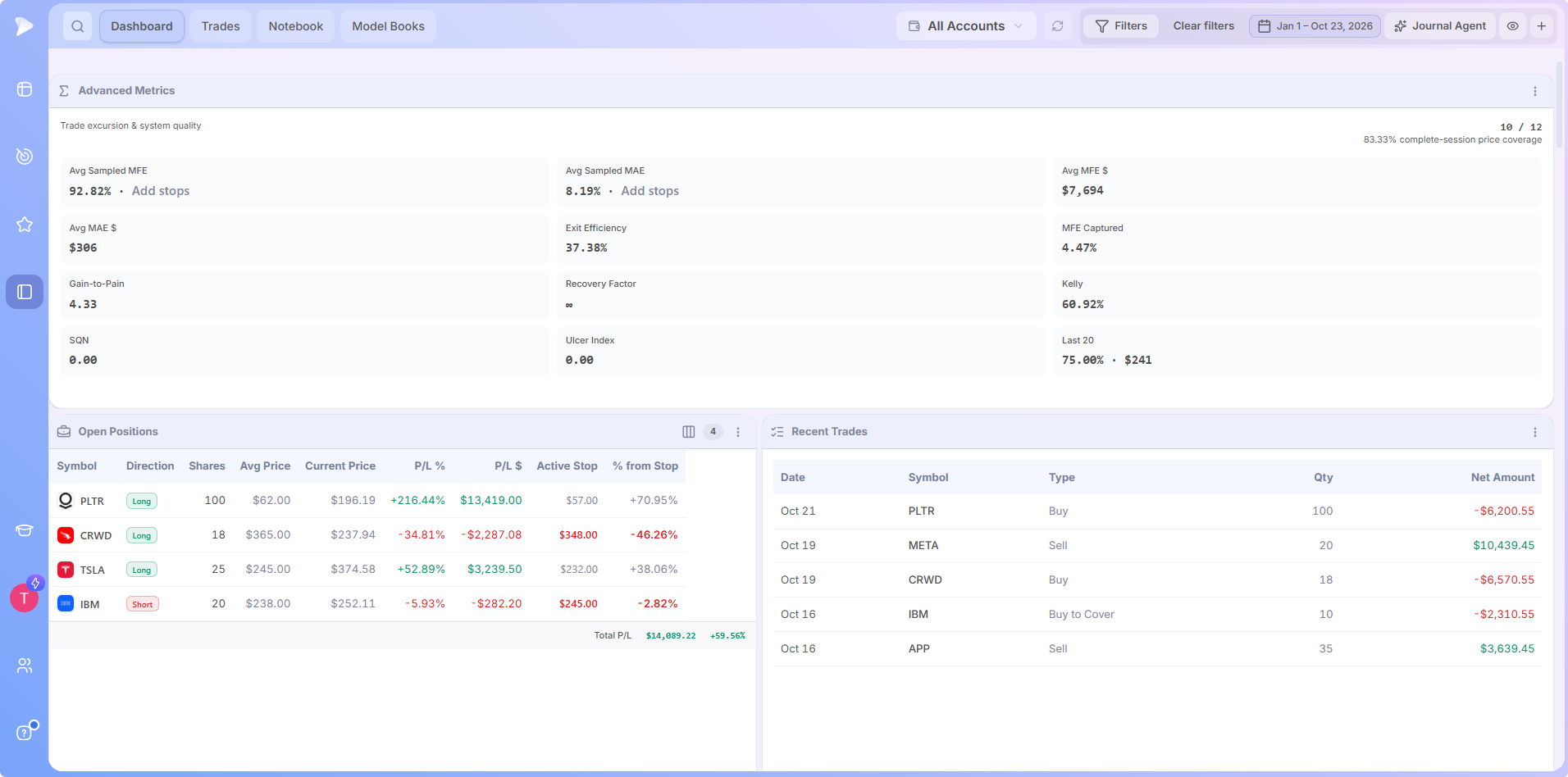The image size is (1568, 777).
Task: Expand the All Accounts dropdown
Action: (x=966, y=26)
